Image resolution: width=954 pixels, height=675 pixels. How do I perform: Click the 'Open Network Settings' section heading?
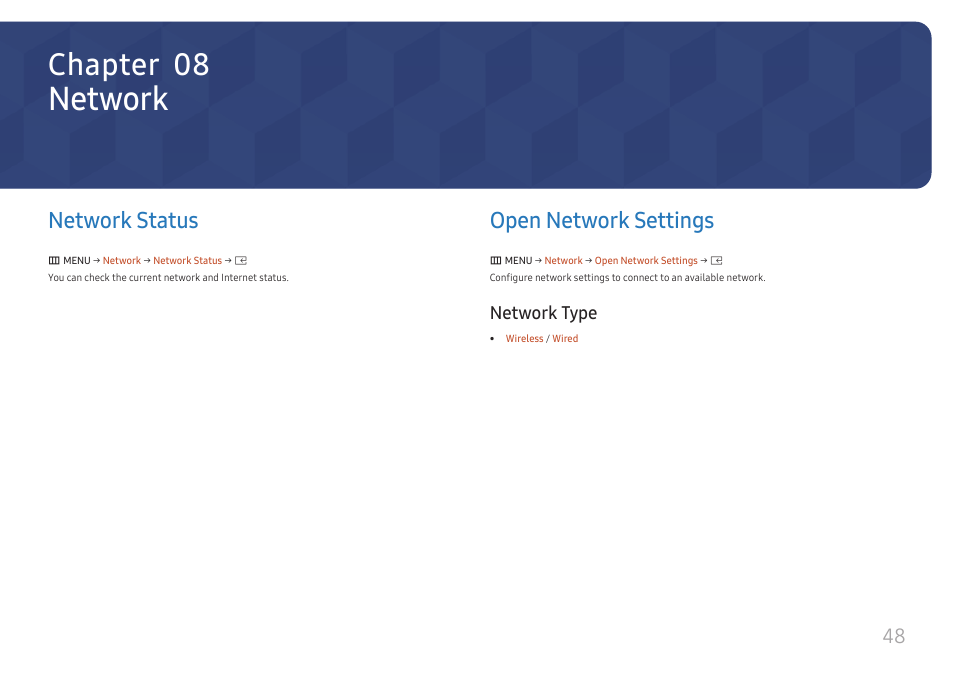click(x=602, y=221)
